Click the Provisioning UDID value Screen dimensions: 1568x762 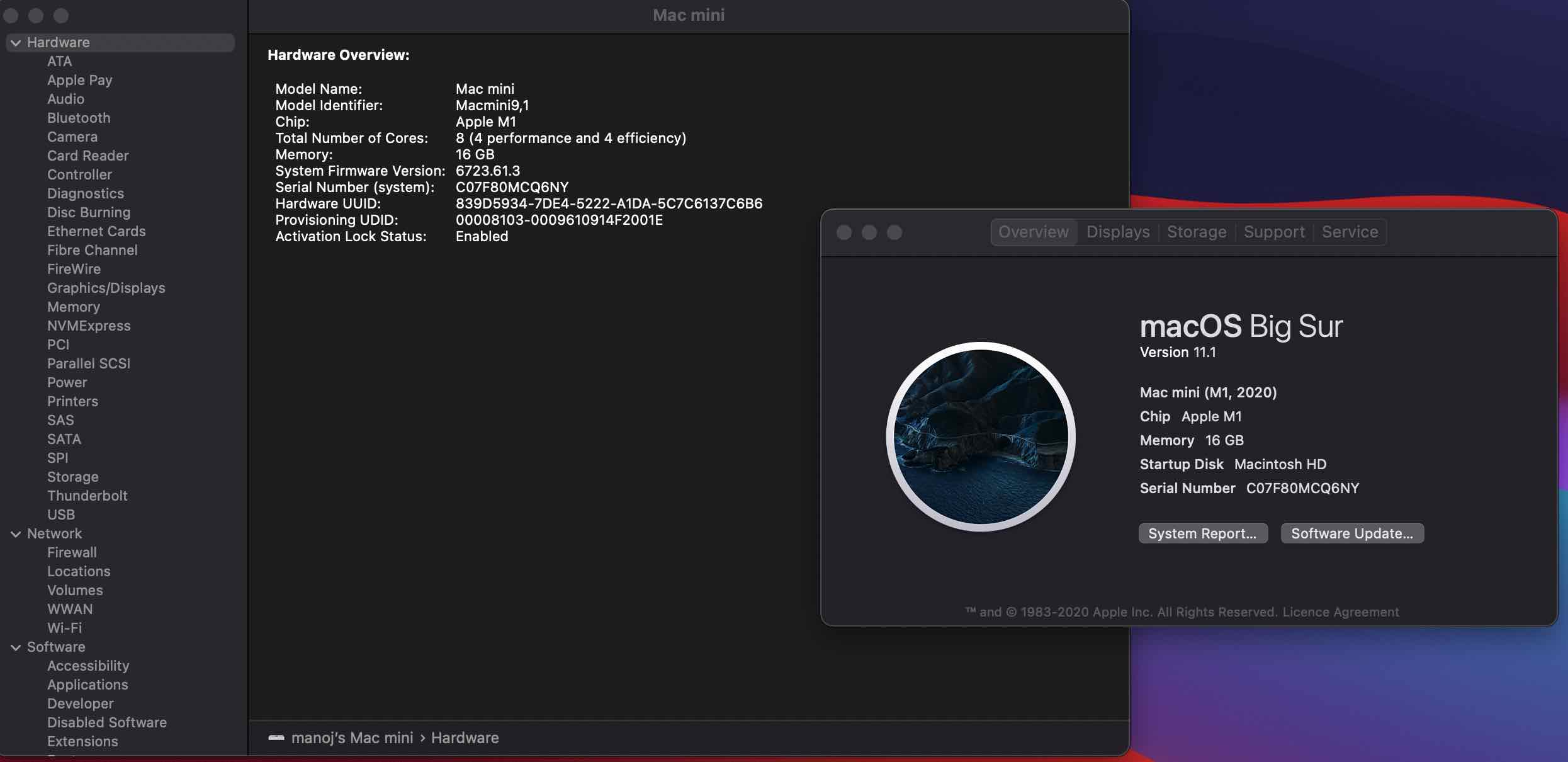[x=559, y=220]
